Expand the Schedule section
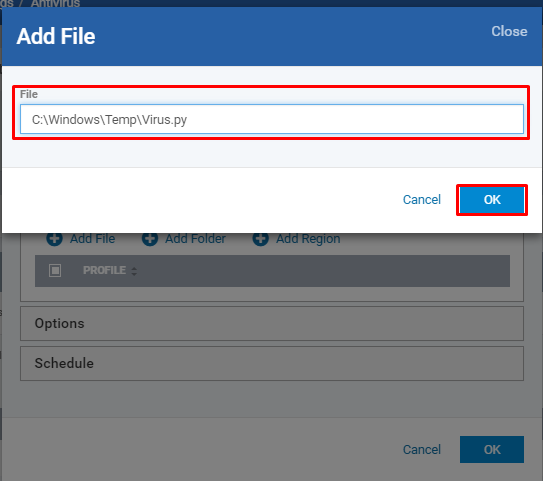 (272, 363)
